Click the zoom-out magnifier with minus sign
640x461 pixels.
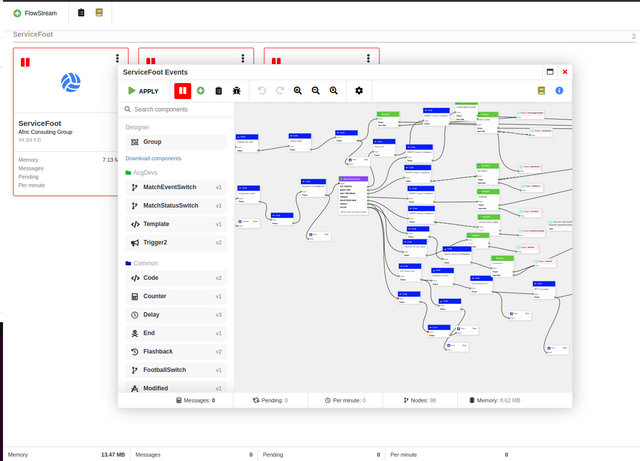(316, 91)
